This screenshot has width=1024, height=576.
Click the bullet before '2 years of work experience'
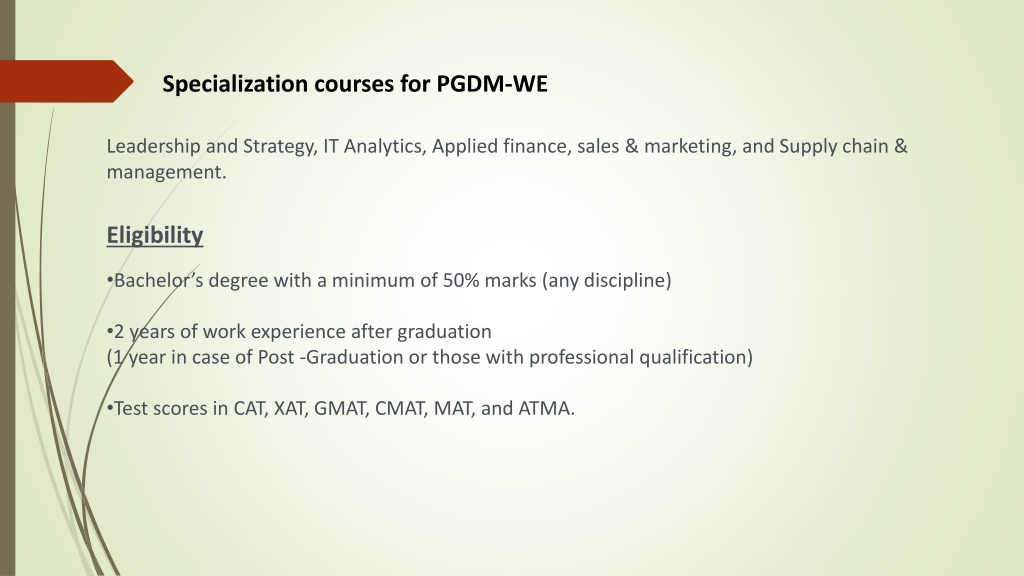(x=110, y=332)
